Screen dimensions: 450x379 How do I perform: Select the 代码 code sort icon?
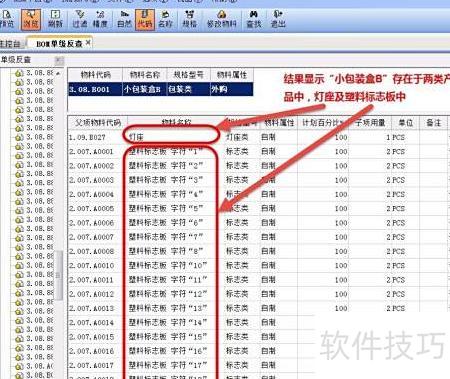pyautogui.click(x=145, y=19)
